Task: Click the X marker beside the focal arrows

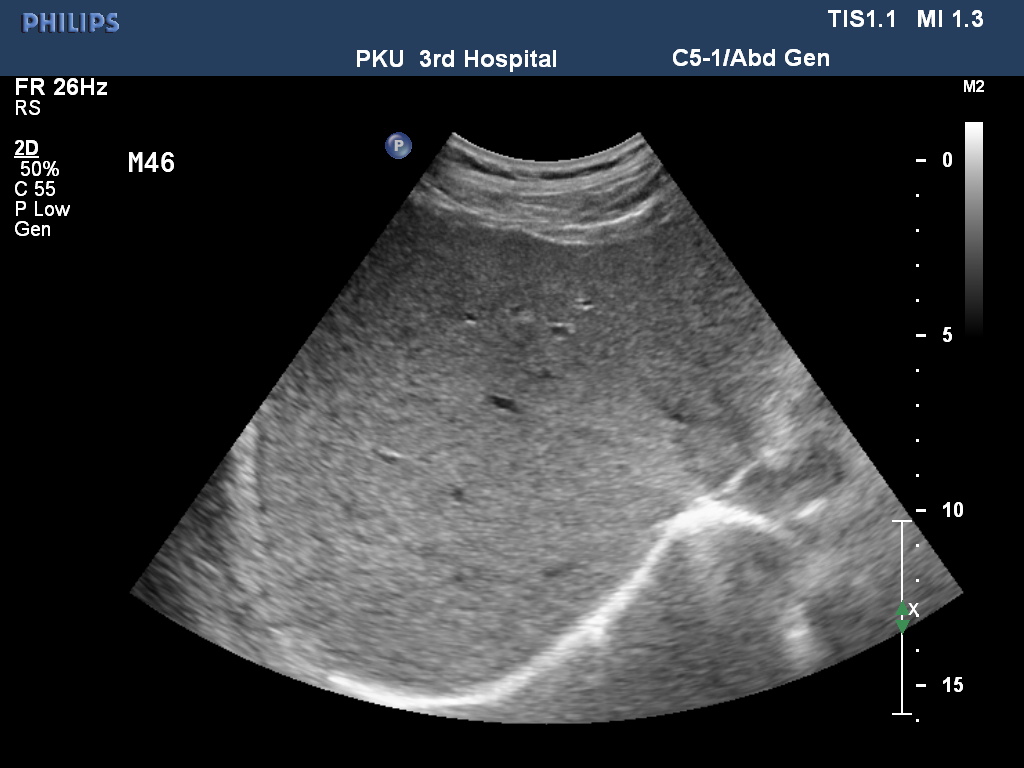Action: pos(913,609)
